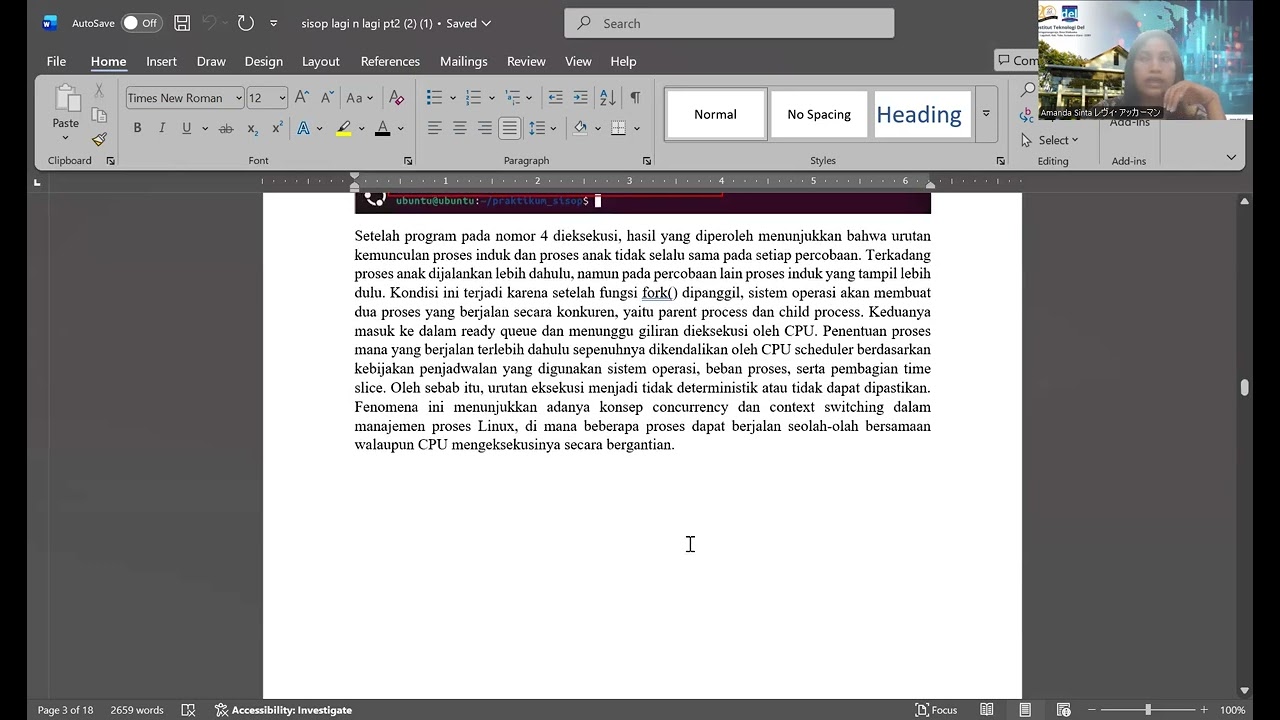Click the Decrease Indent icon
The image size is (1280, 720).
(556, 98)
